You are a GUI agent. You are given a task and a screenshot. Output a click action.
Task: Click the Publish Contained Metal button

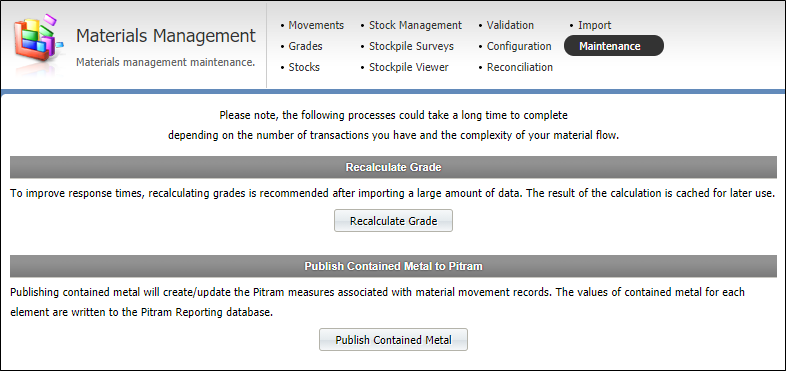(394, 340)
